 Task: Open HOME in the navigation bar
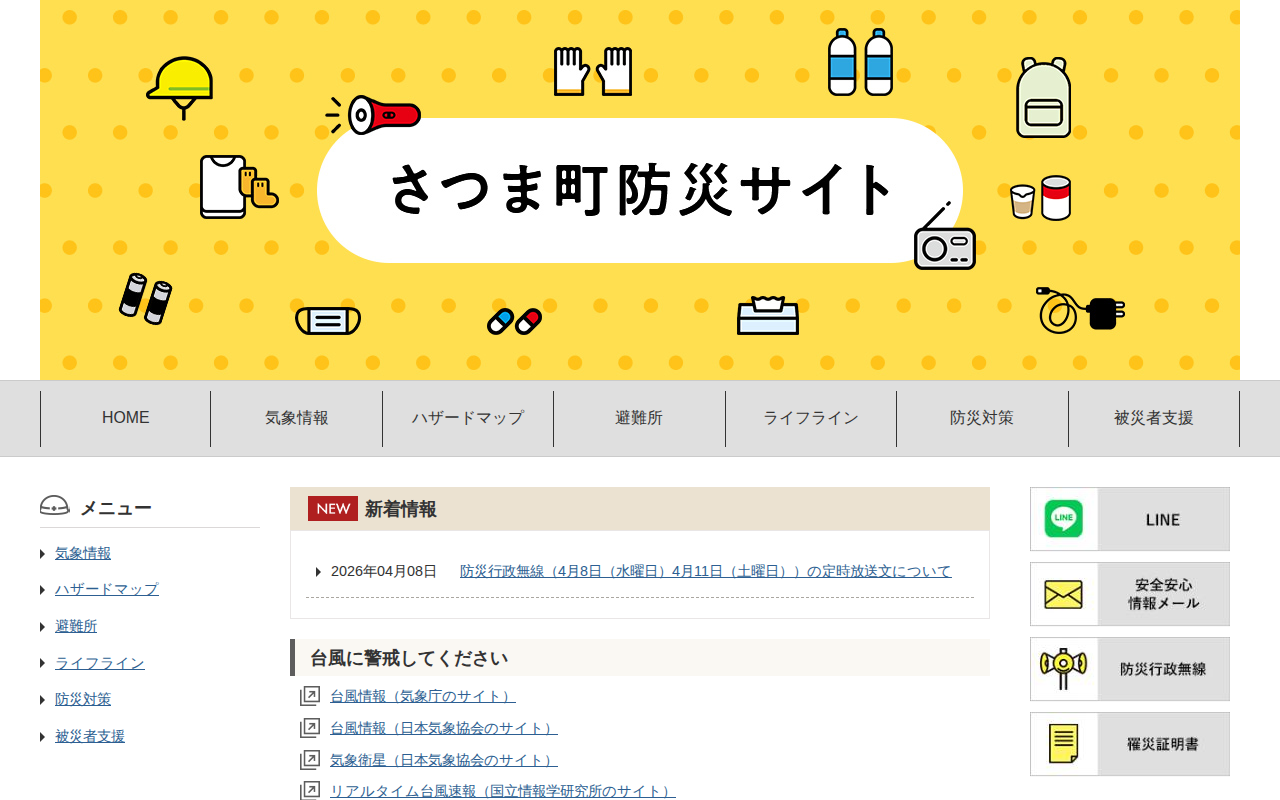point(126,418)
